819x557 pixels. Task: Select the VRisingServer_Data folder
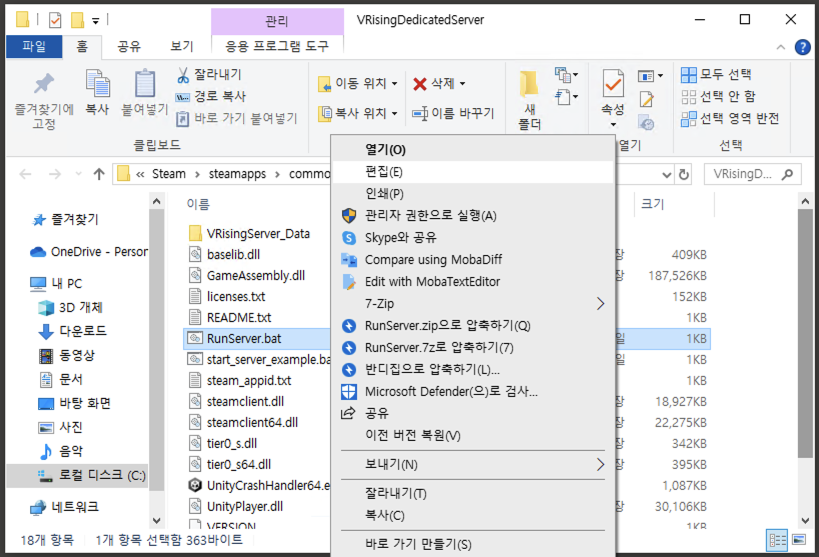(x=249, y=234)
